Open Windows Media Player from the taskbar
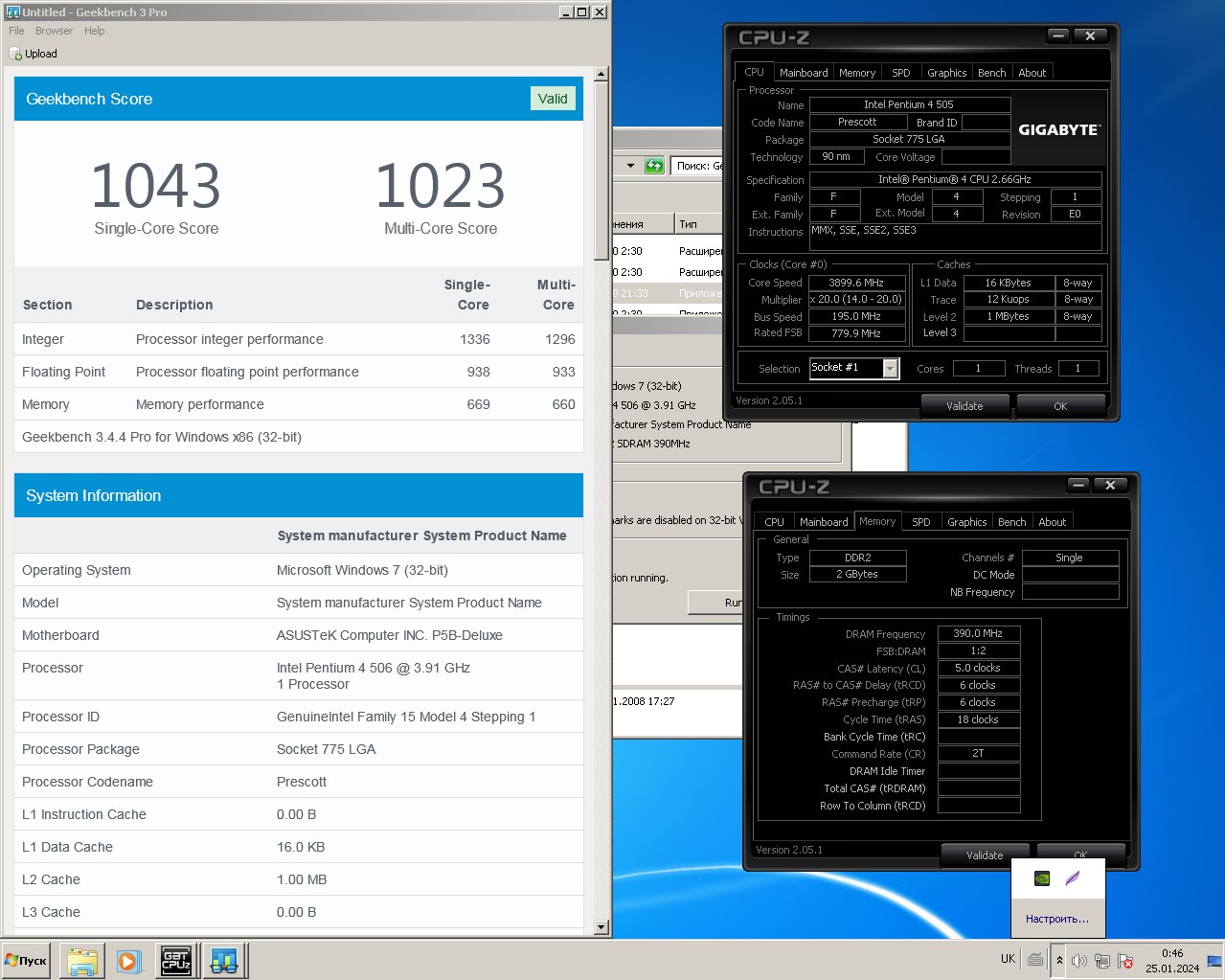The width and height of the screenshot is (1225, 980). [128, 960]
